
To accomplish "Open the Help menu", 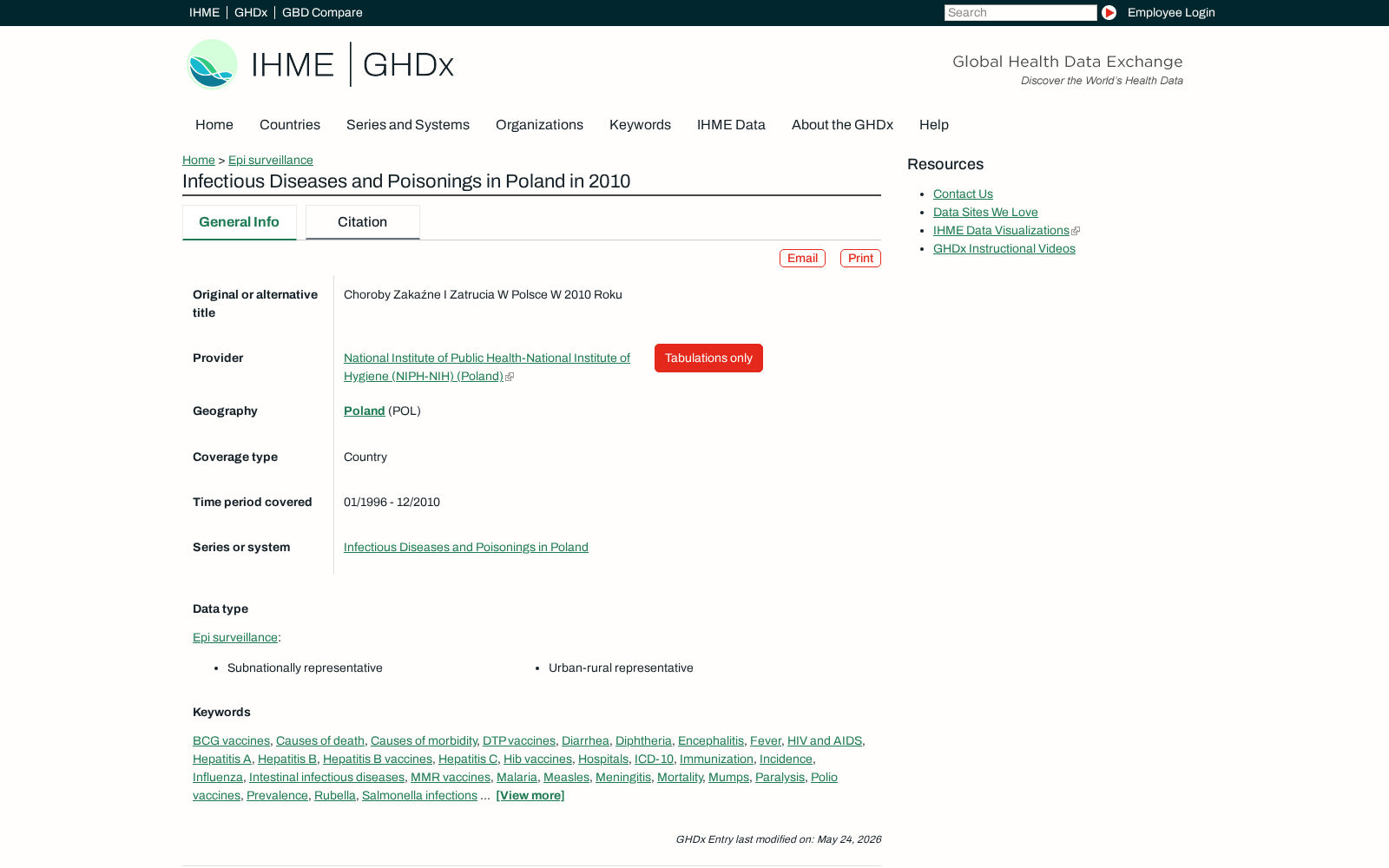I will point(934,125).
